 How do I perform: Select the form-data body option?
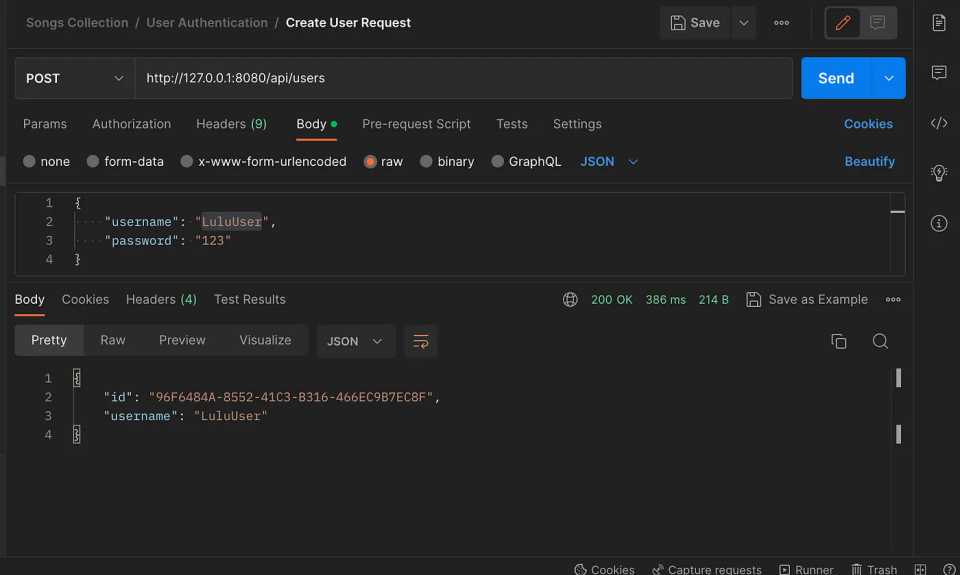pyautogui.click(x=125, y=162)
